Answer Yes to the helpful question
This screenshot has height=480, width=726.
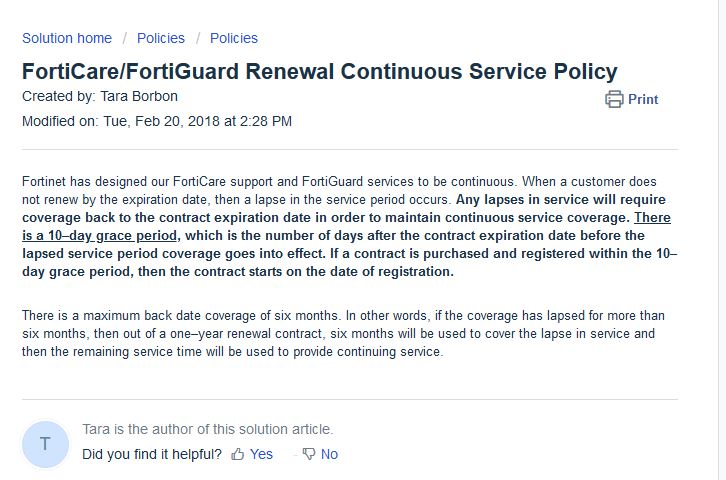[x=261, y=454]
